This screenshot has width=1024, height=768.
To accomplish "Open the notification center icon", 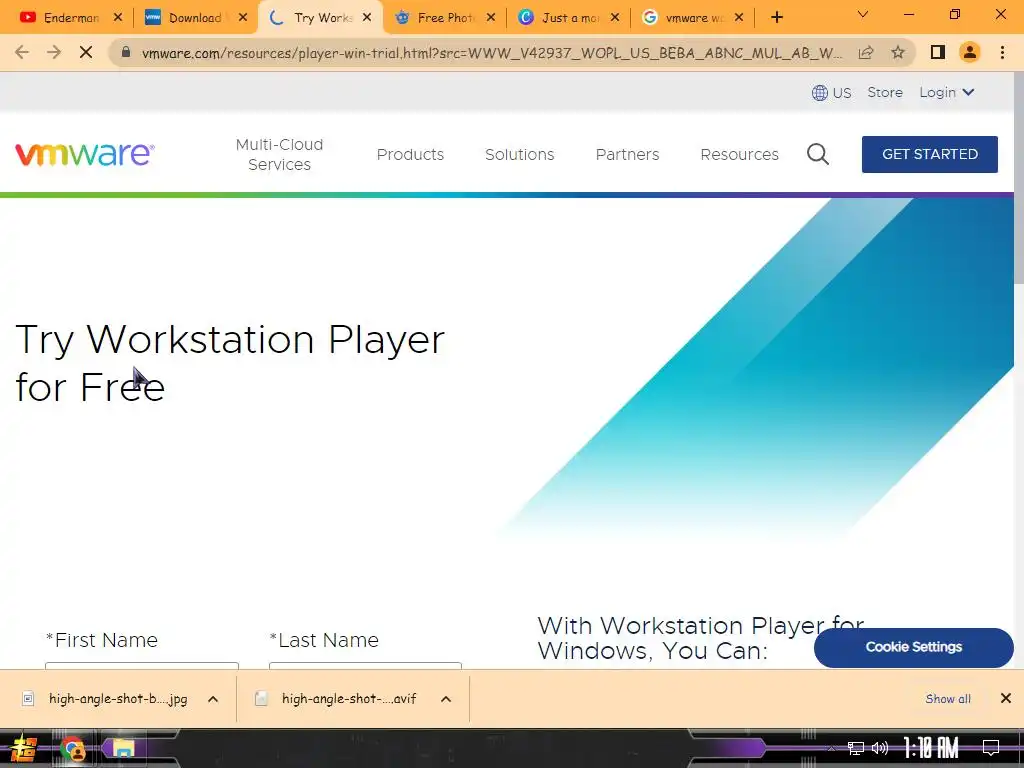I will pos(991,748).
